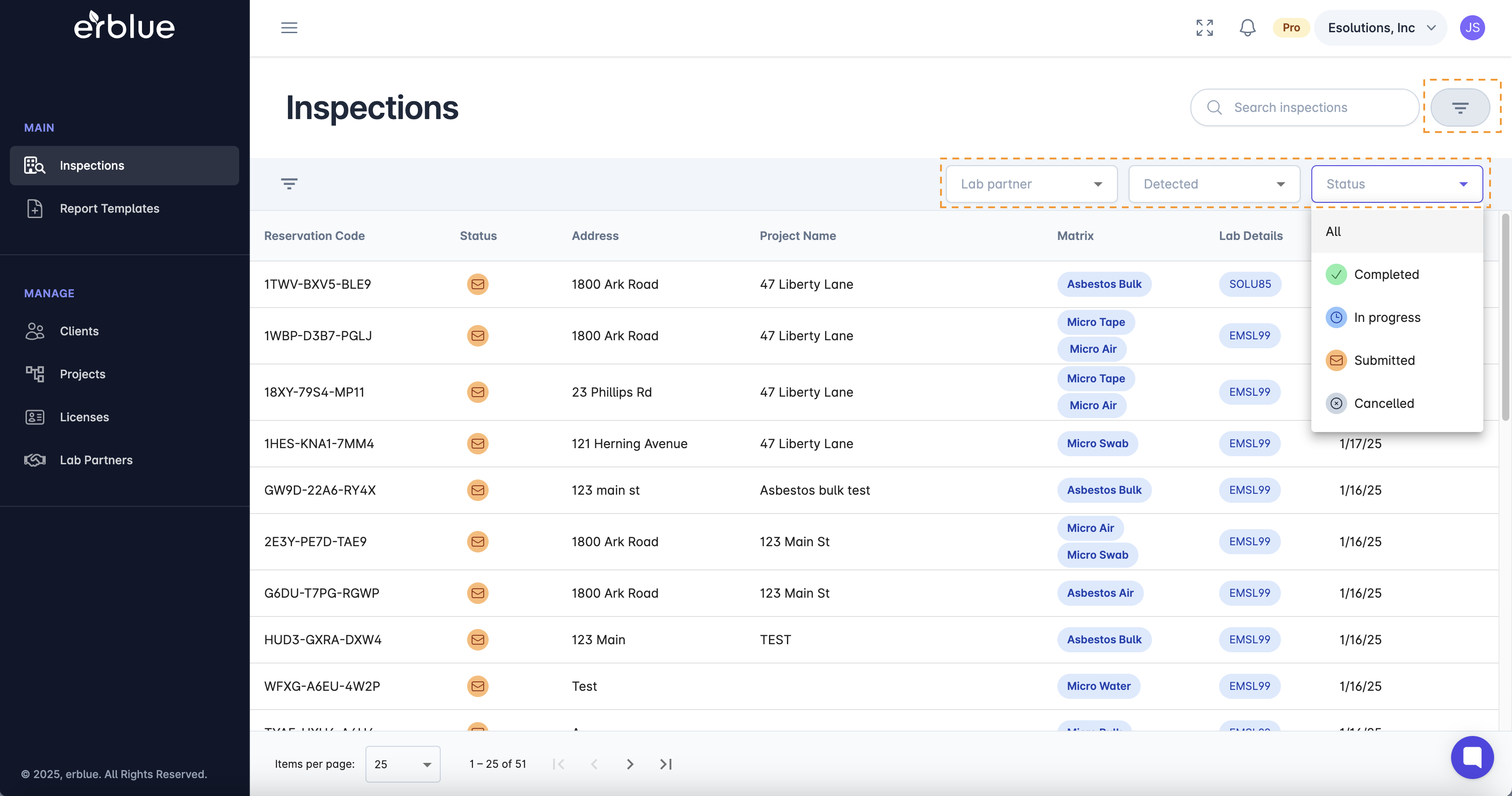The height and width of the screenshot is (796, 1512).
Task: Click the hamburger menu icon in header
Action: tap(289, 28)
